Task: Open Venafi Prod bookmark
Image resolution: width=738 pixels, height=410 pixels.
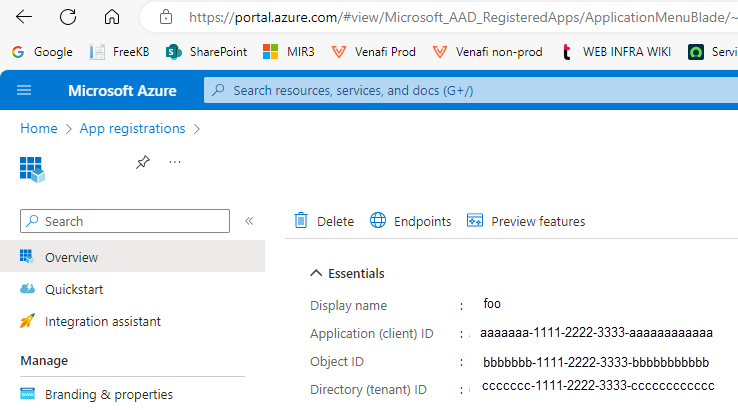Action: tap(374, 52)
